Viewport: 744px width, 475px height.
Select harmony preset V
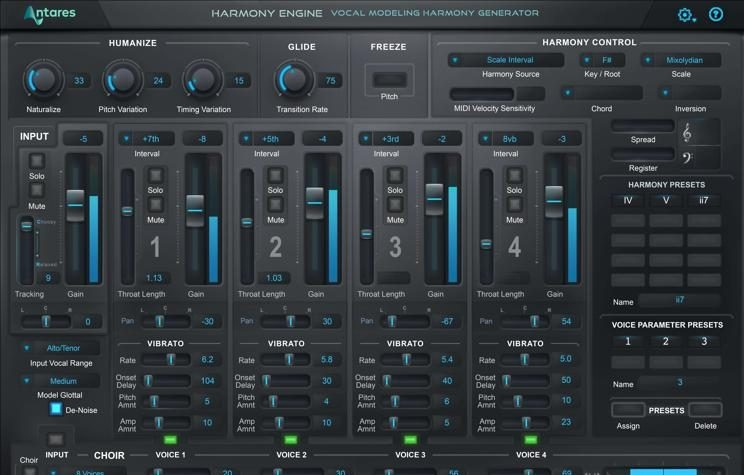(x=666, y=200)
